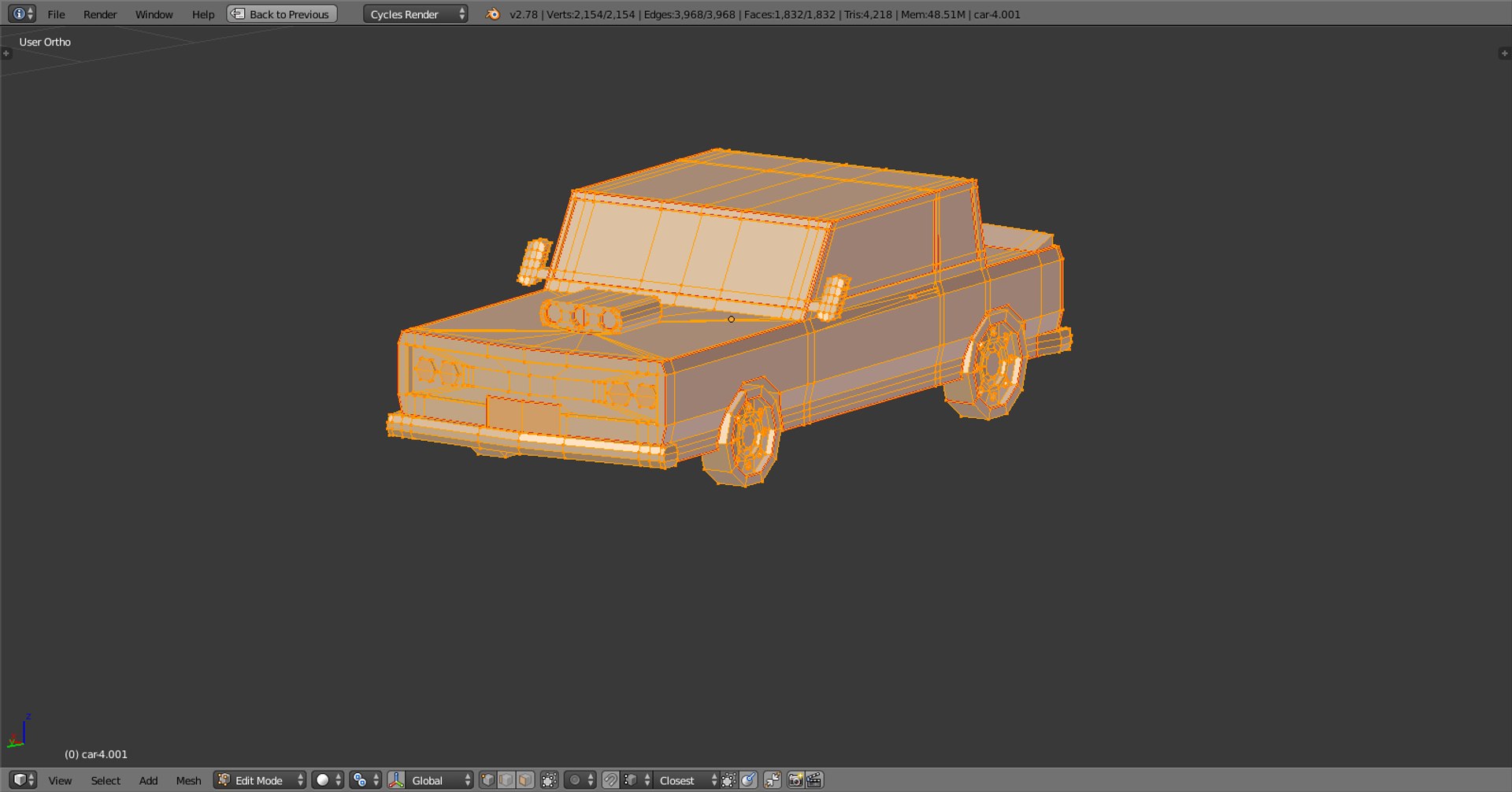The image size is (1512, 792).
Task: Open the Info editor type selector
Action: tap(21, 13)
